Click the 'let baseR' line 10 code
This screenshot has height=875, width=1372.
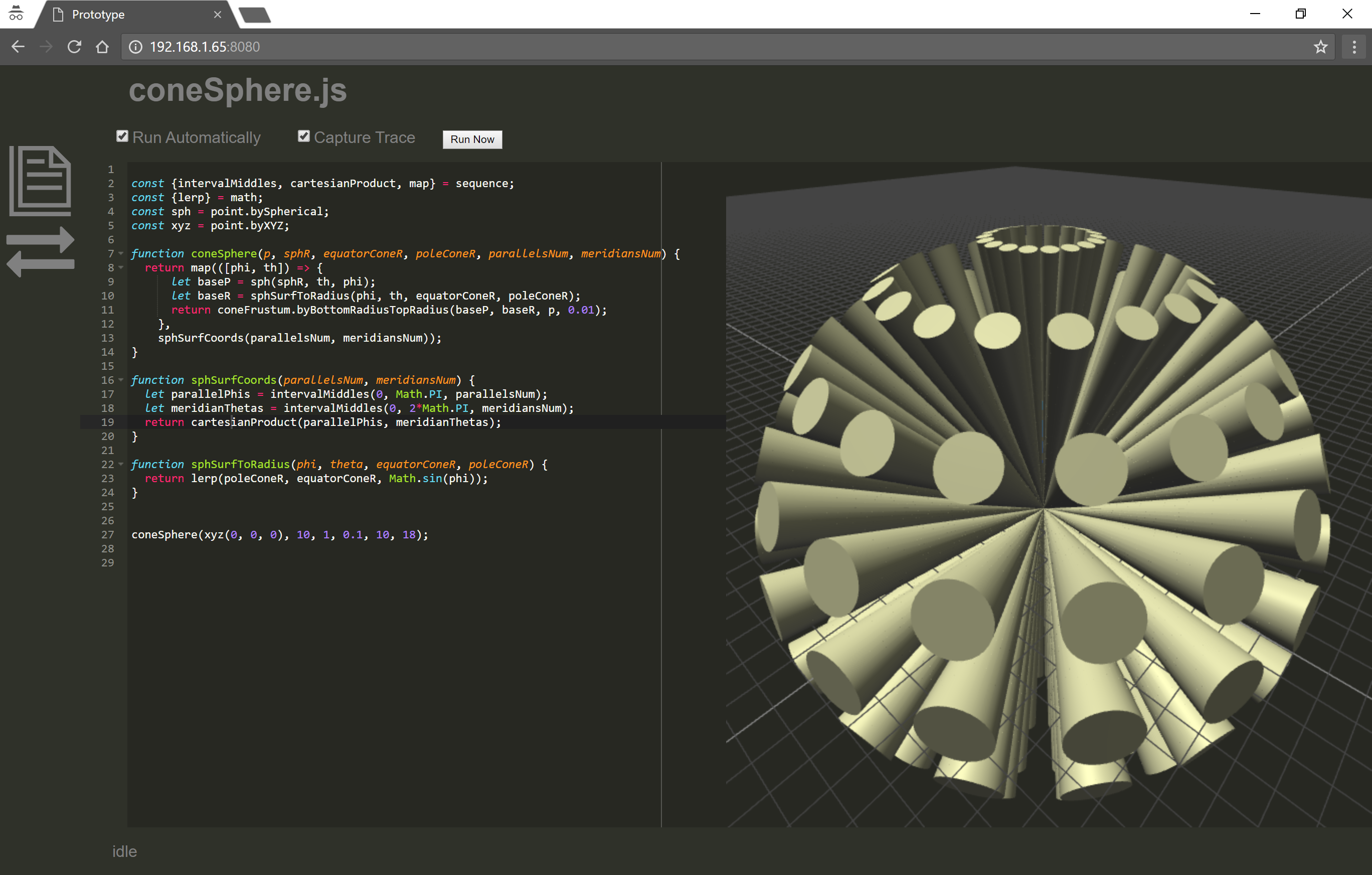point(376,296)
